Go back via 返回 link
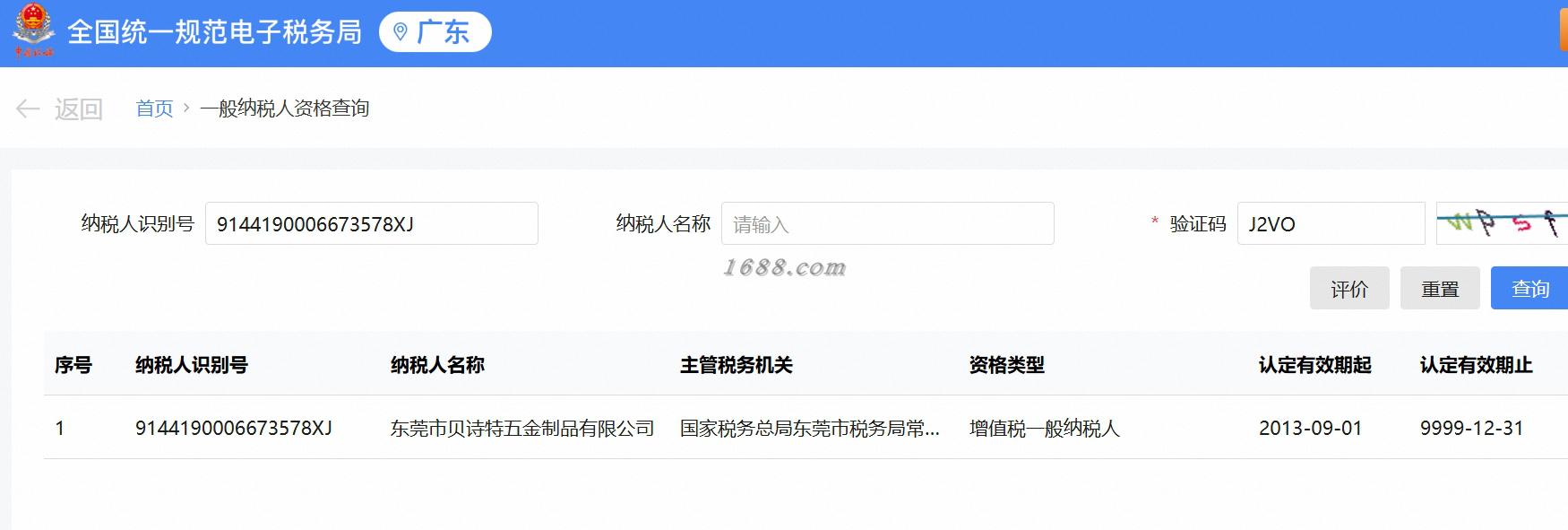This screenshot has width=1568, height=530. click(x=79, y=109)
